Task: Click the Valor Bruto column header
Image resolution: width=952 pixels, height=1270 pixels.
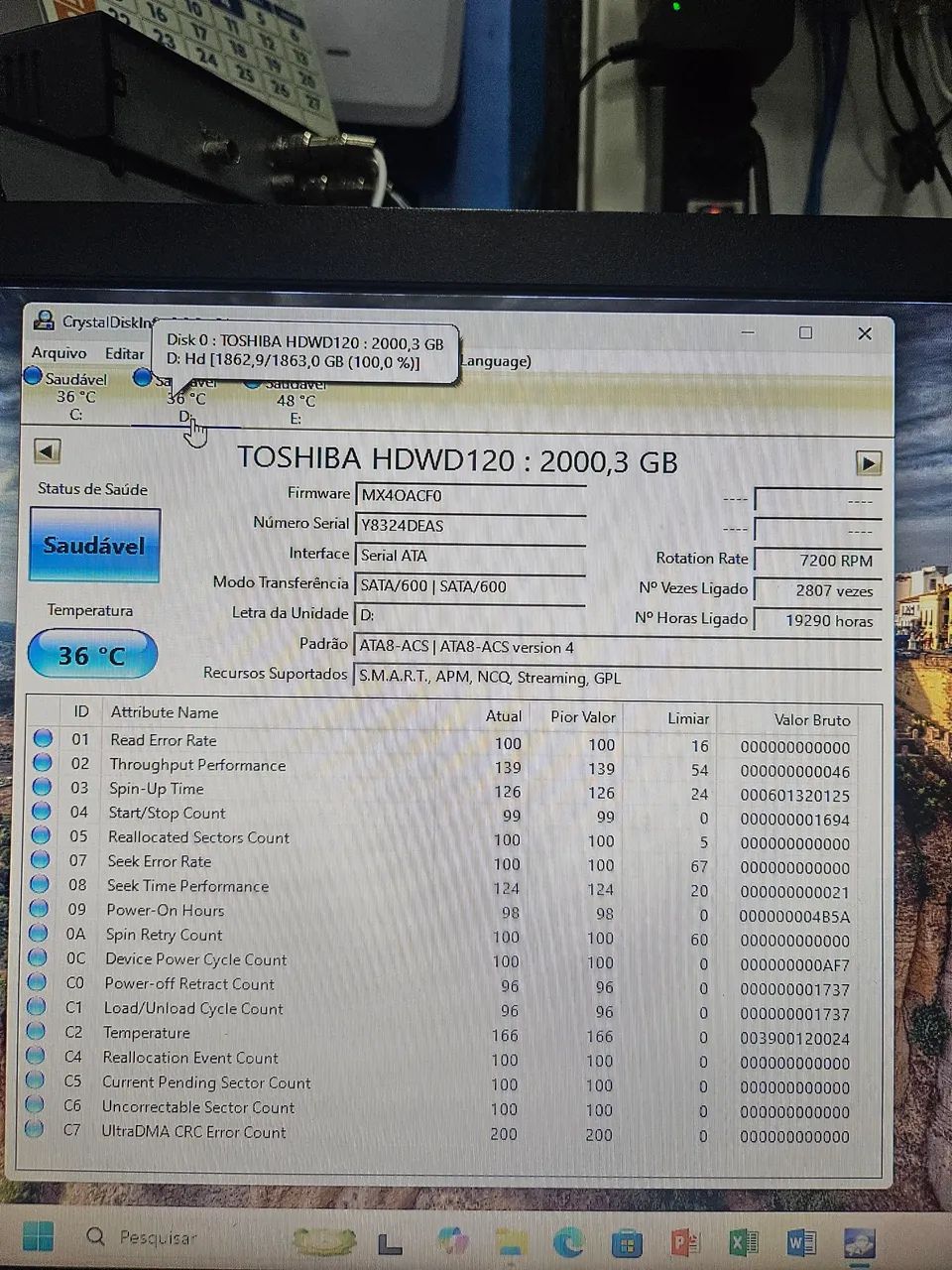Action: tap(811, 720)
